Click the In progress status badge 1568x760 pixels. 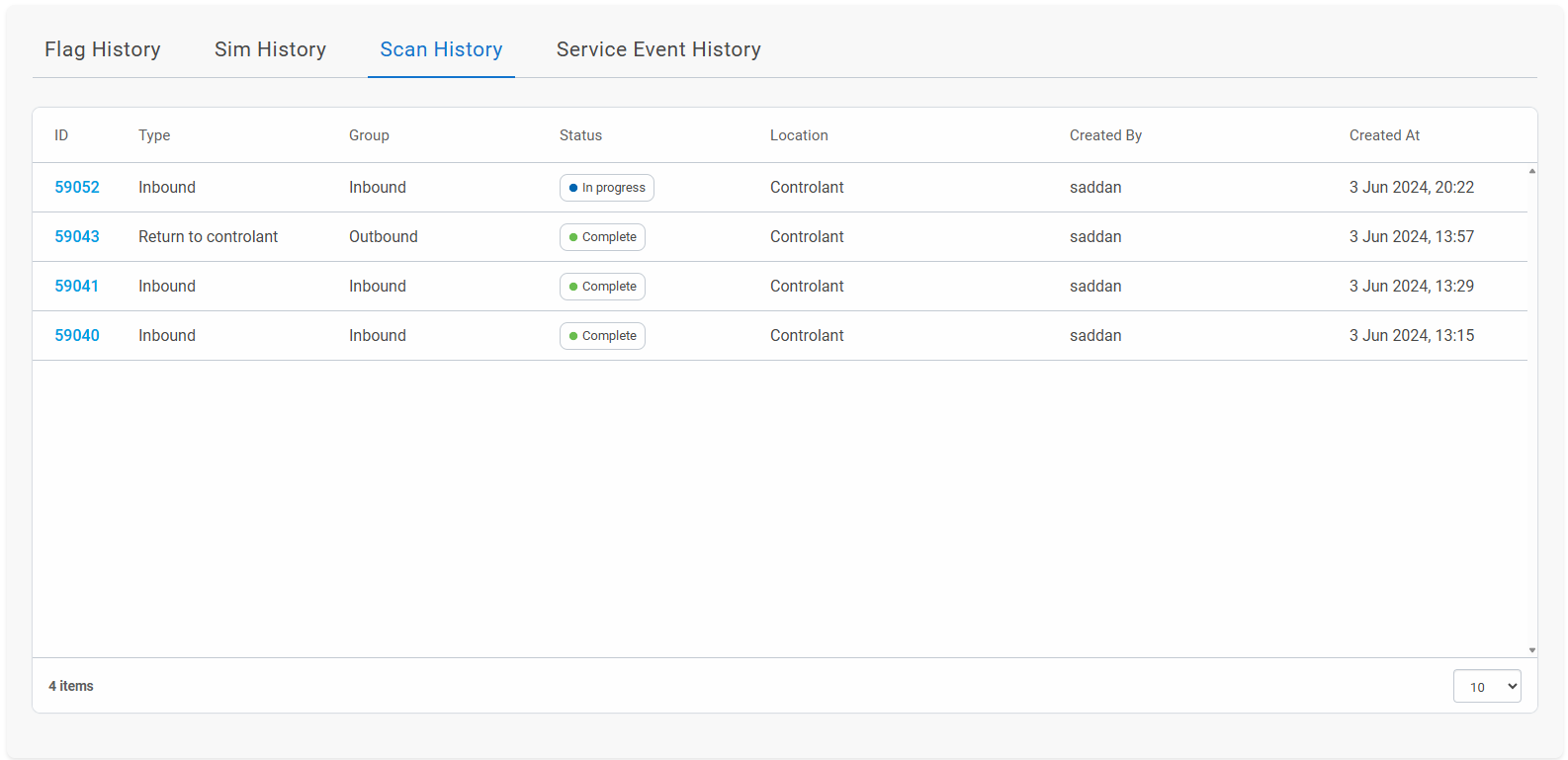coord(607,188)
